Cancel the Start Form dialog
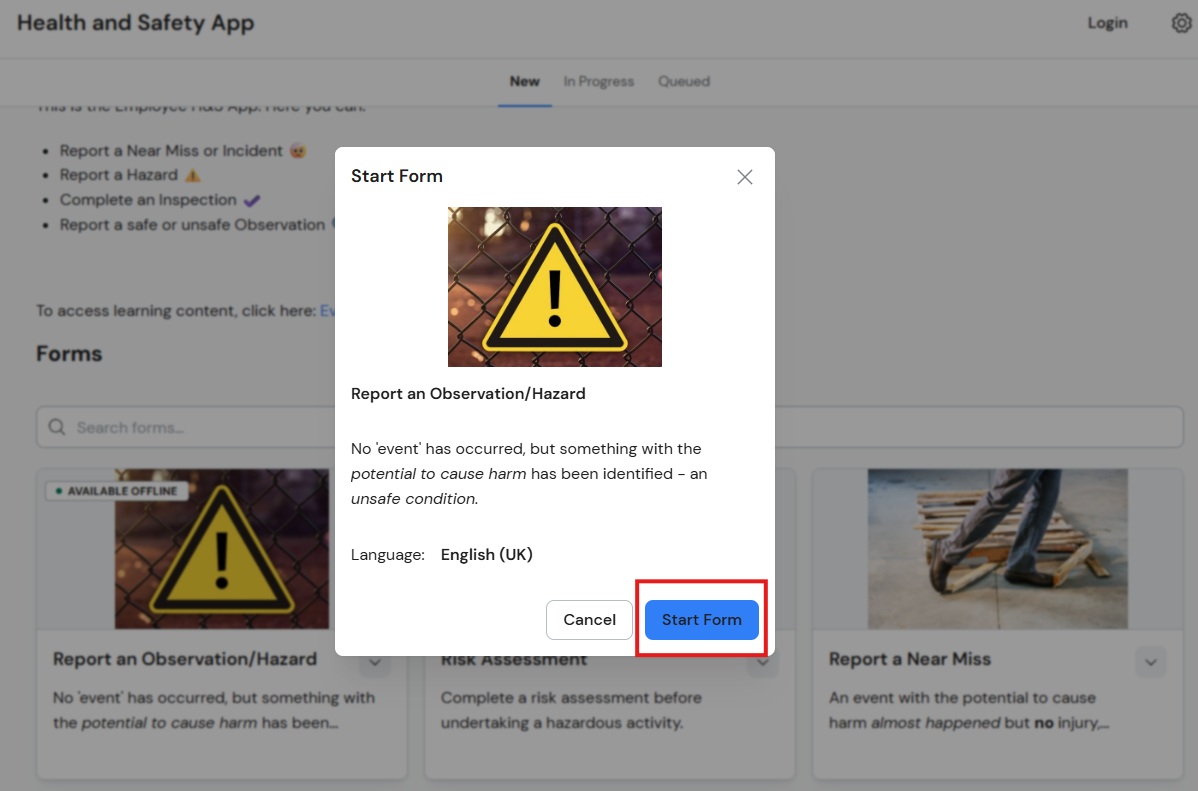Screen dimensions: 1198x791 589,620
